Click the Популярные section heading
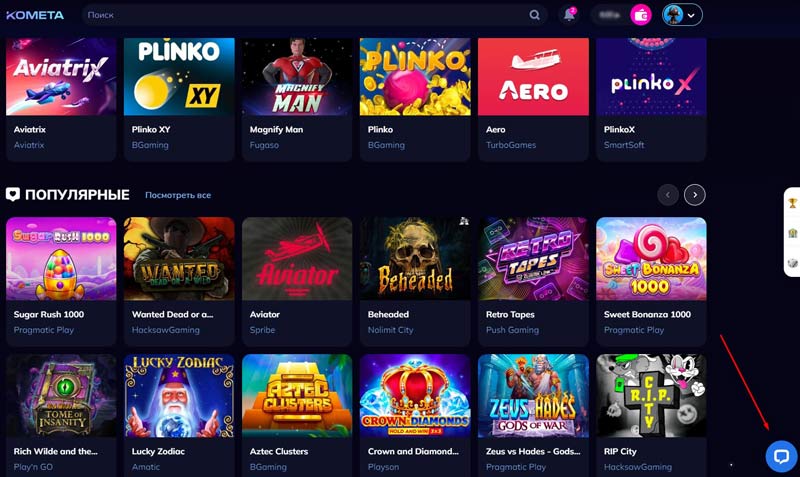800x477 pixels. click(77, 194)
